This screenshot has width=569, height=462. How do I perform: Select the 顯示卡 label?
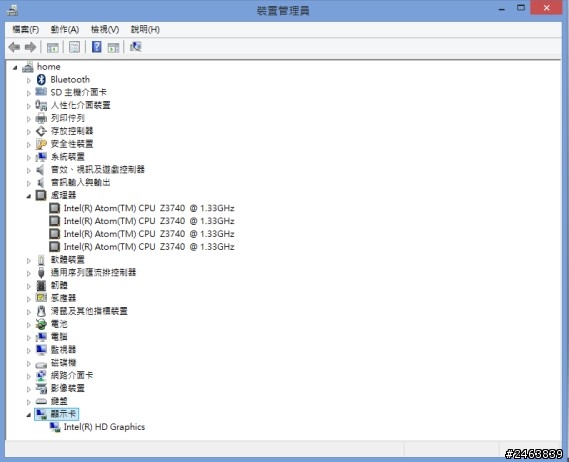[x=63, y=414]
